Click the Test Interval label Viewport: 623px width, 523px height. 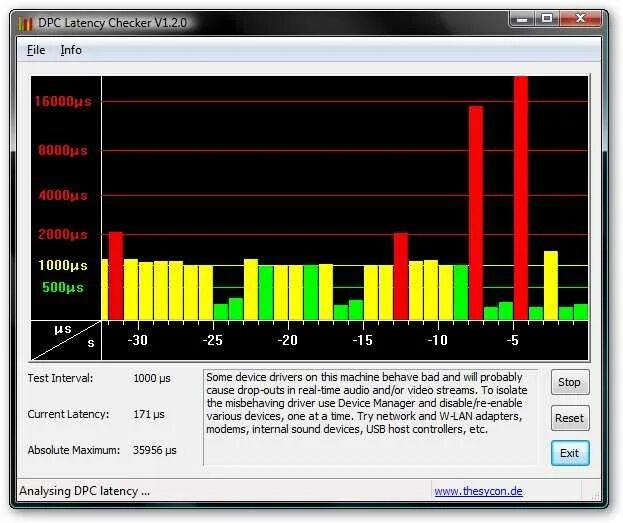[x=60, y=378]
